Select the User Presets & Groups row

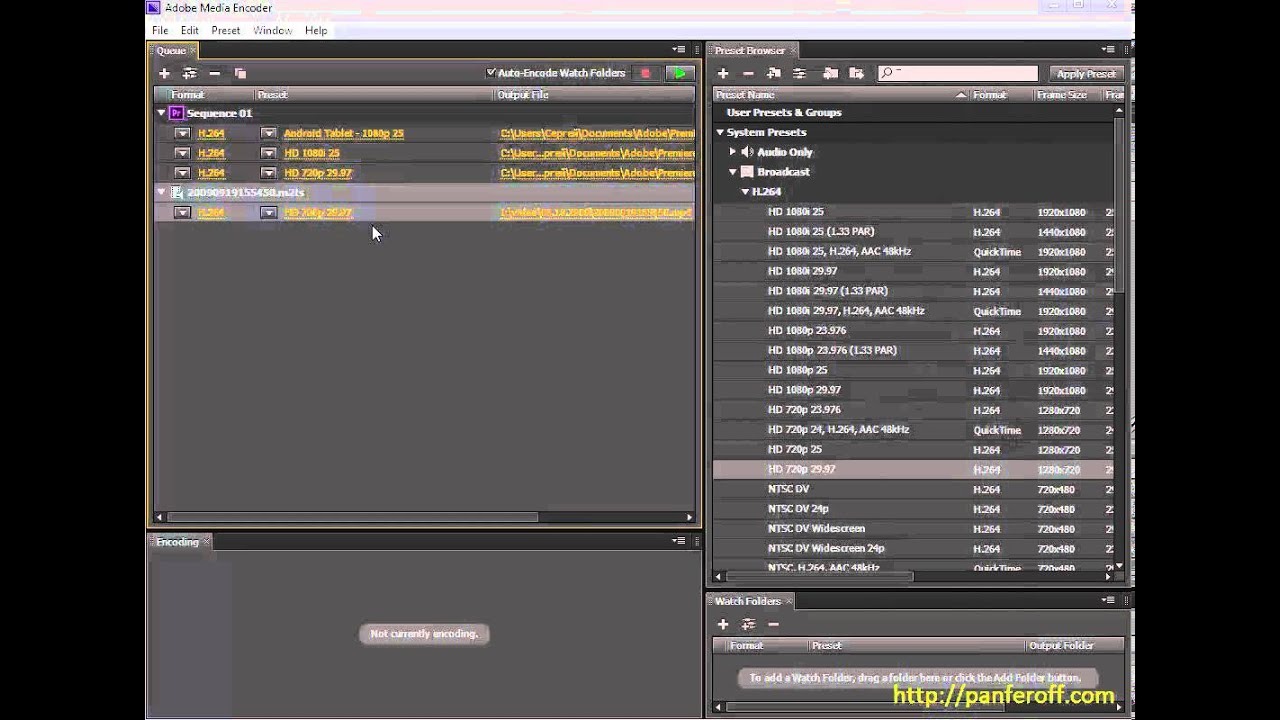[913, 113]
